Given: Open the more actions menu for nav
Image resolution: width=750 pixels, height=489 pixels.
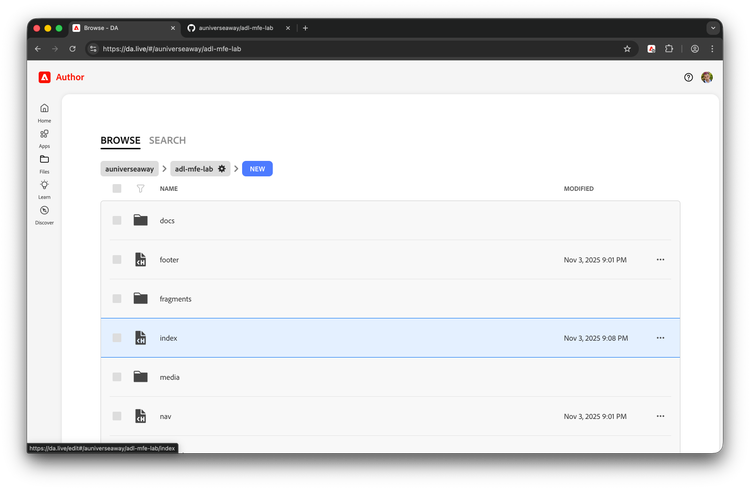Looking at the screenshot, I should [x=660, y=416].
